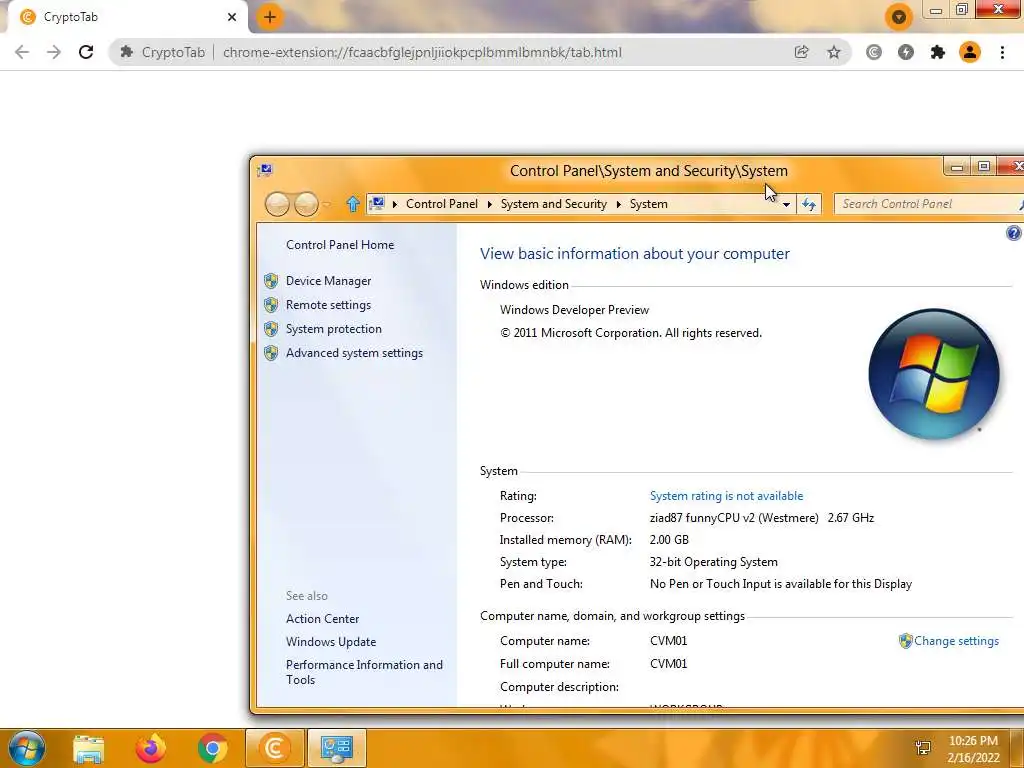
Task: Open Control Panel Home
Action: [340, 245]
